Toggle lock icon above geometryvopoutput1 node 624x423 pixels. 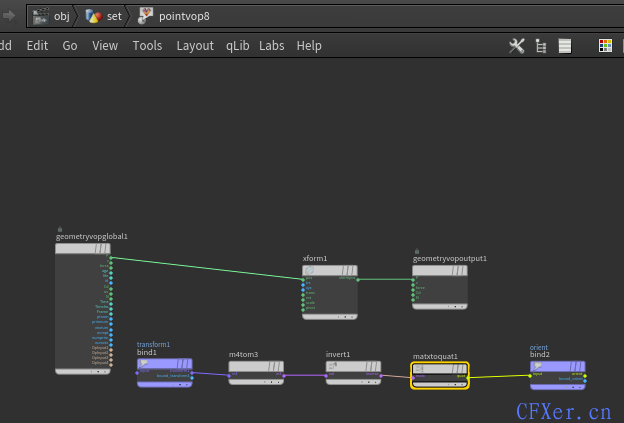click(x=417, y=250)
